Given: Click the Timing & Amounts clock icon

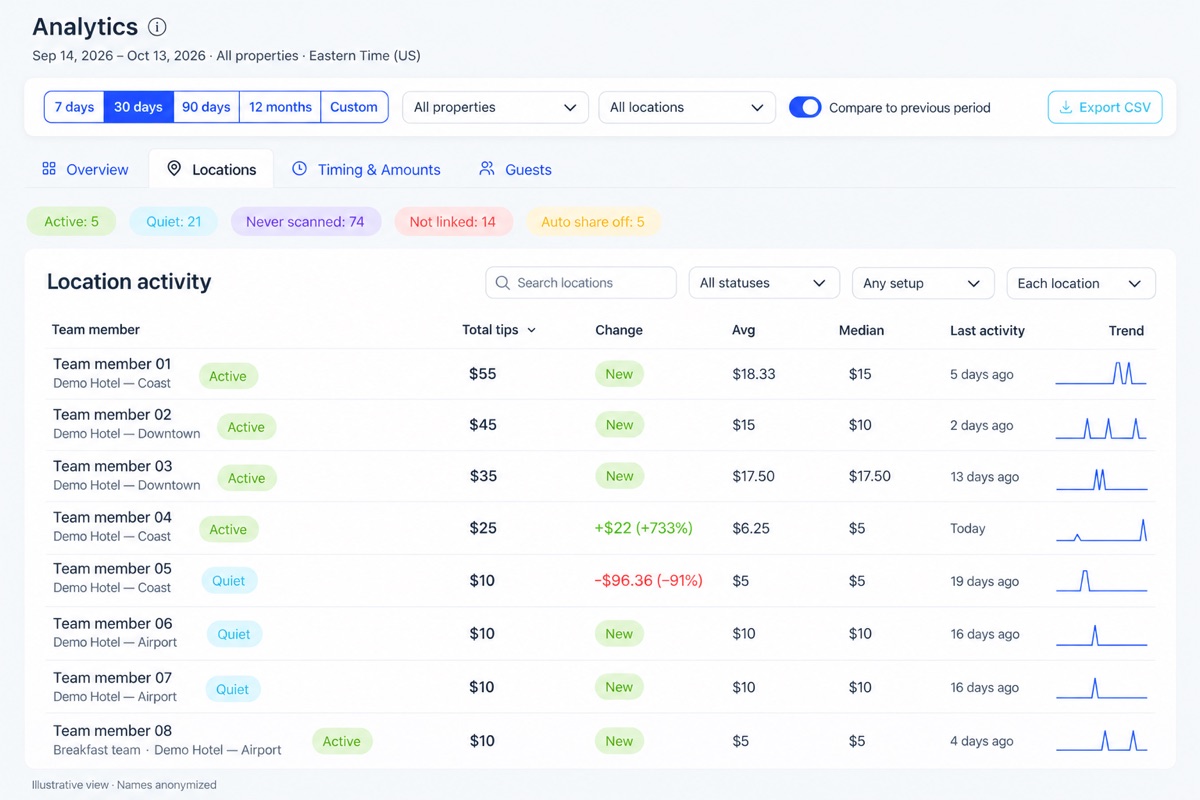Looking at the screenshot, I should [x=299, y=169].
